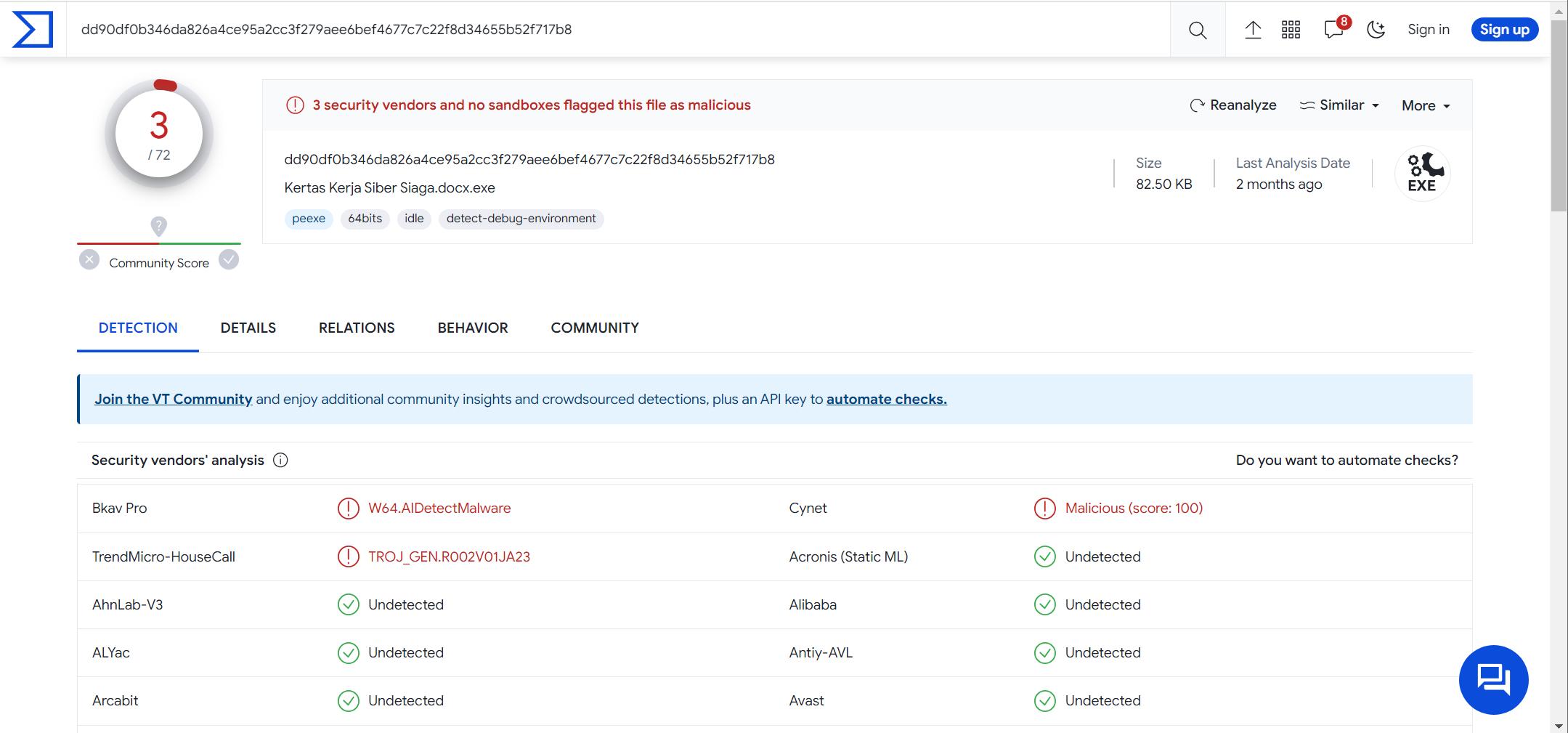The height and width of the screenshot is (733, 1568).
Task: Vote malicious with Community Score X icon
Action: coord(89,259)
